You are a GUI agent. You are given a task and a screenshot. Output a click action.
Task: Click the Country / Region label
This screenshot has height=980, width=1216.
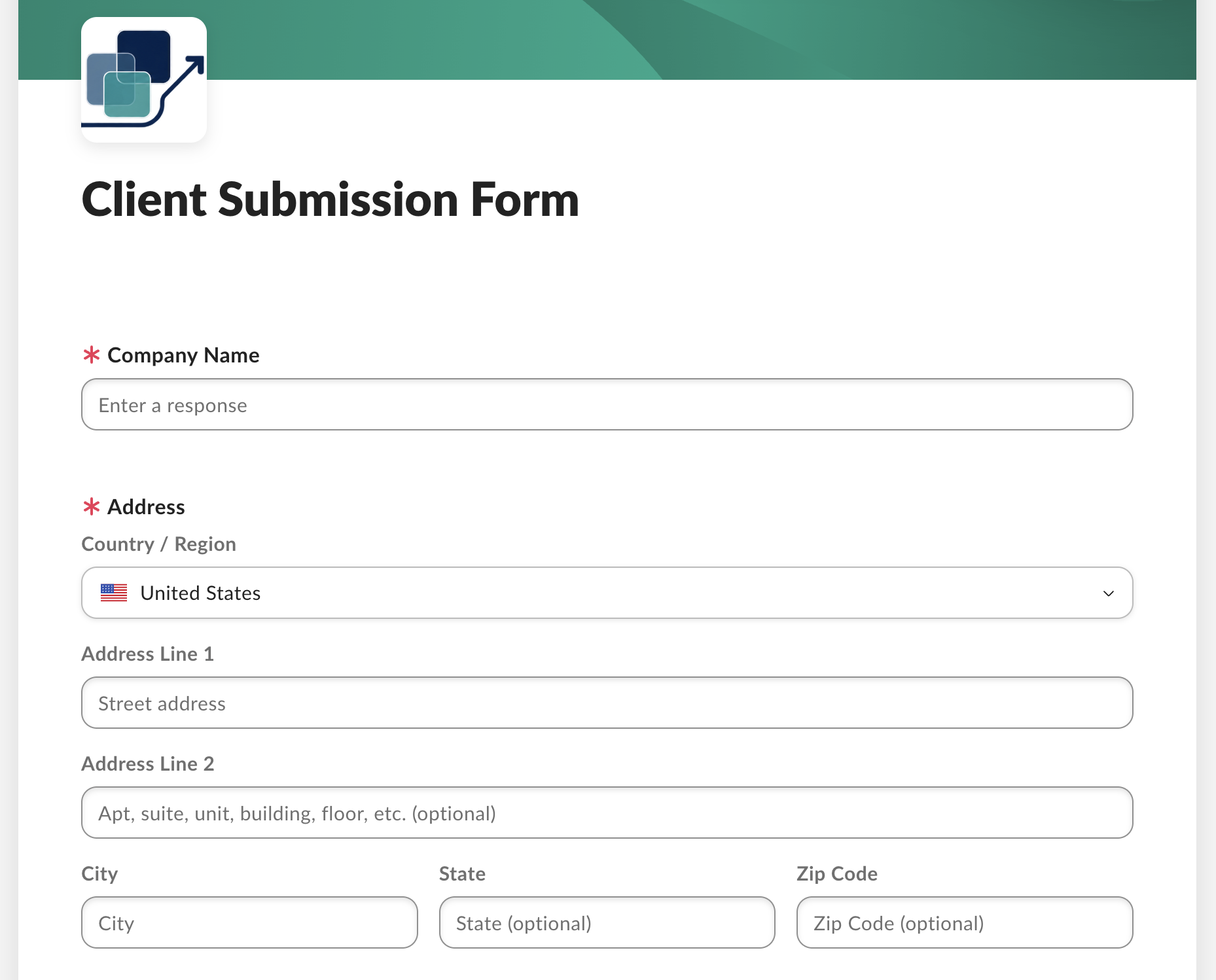point(158,544)
